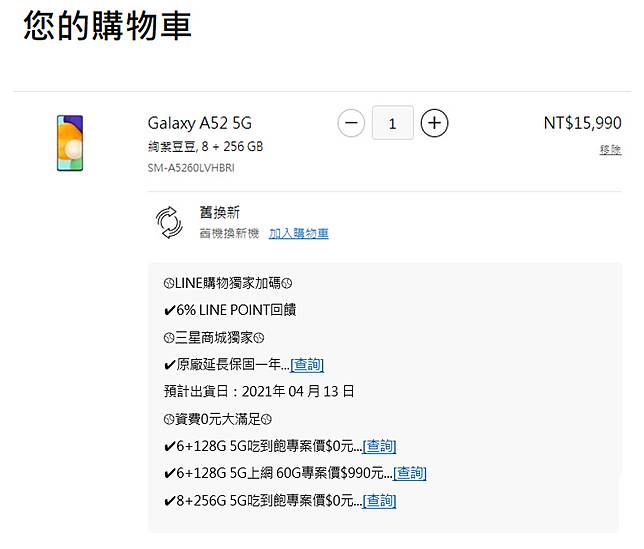Click the Galaxy A52 5G product name

[x=200, y=123]
